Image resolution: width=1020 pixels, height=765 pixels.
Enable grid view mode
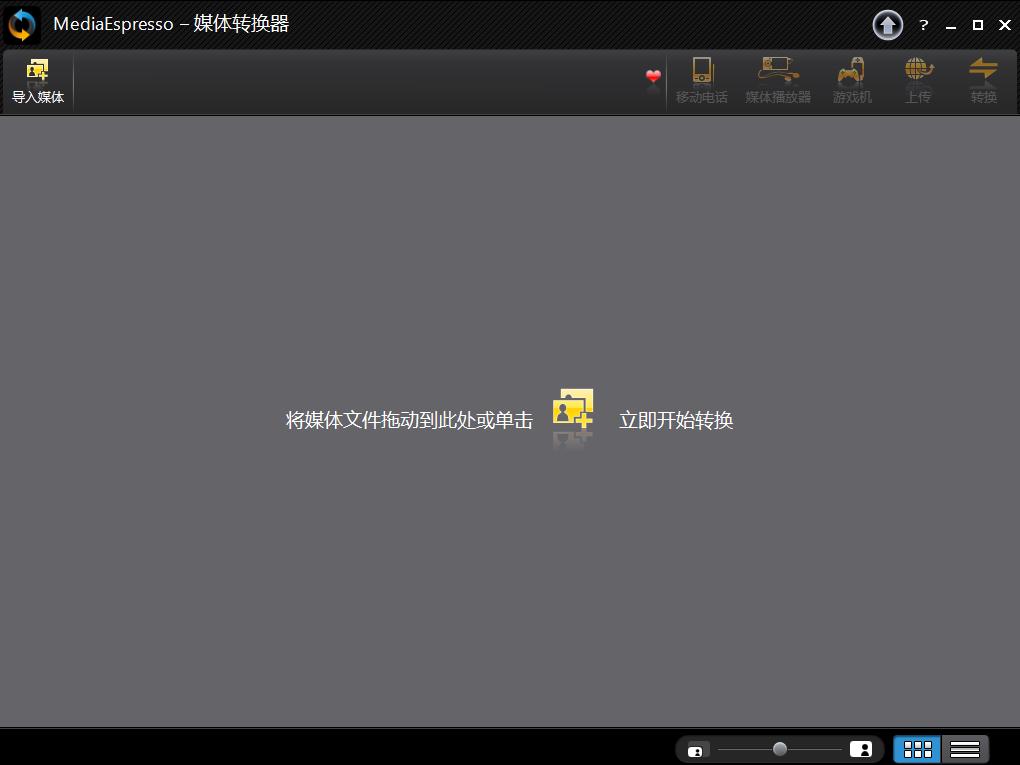pos(916,748)
